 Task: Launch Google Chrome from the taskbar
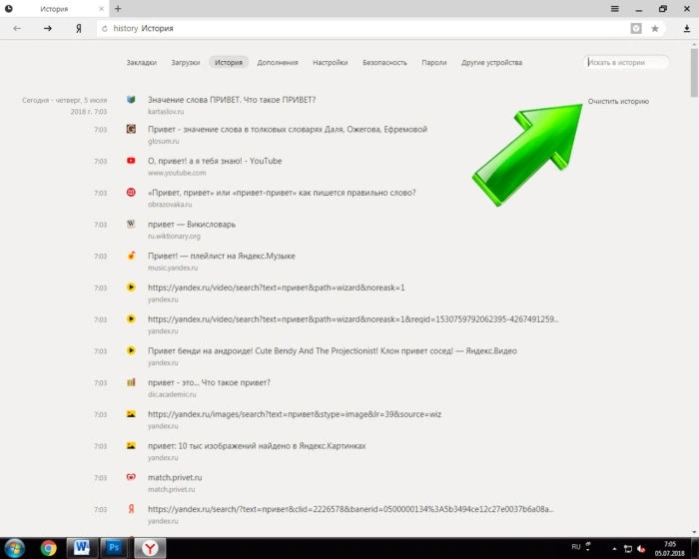point(48,548)
